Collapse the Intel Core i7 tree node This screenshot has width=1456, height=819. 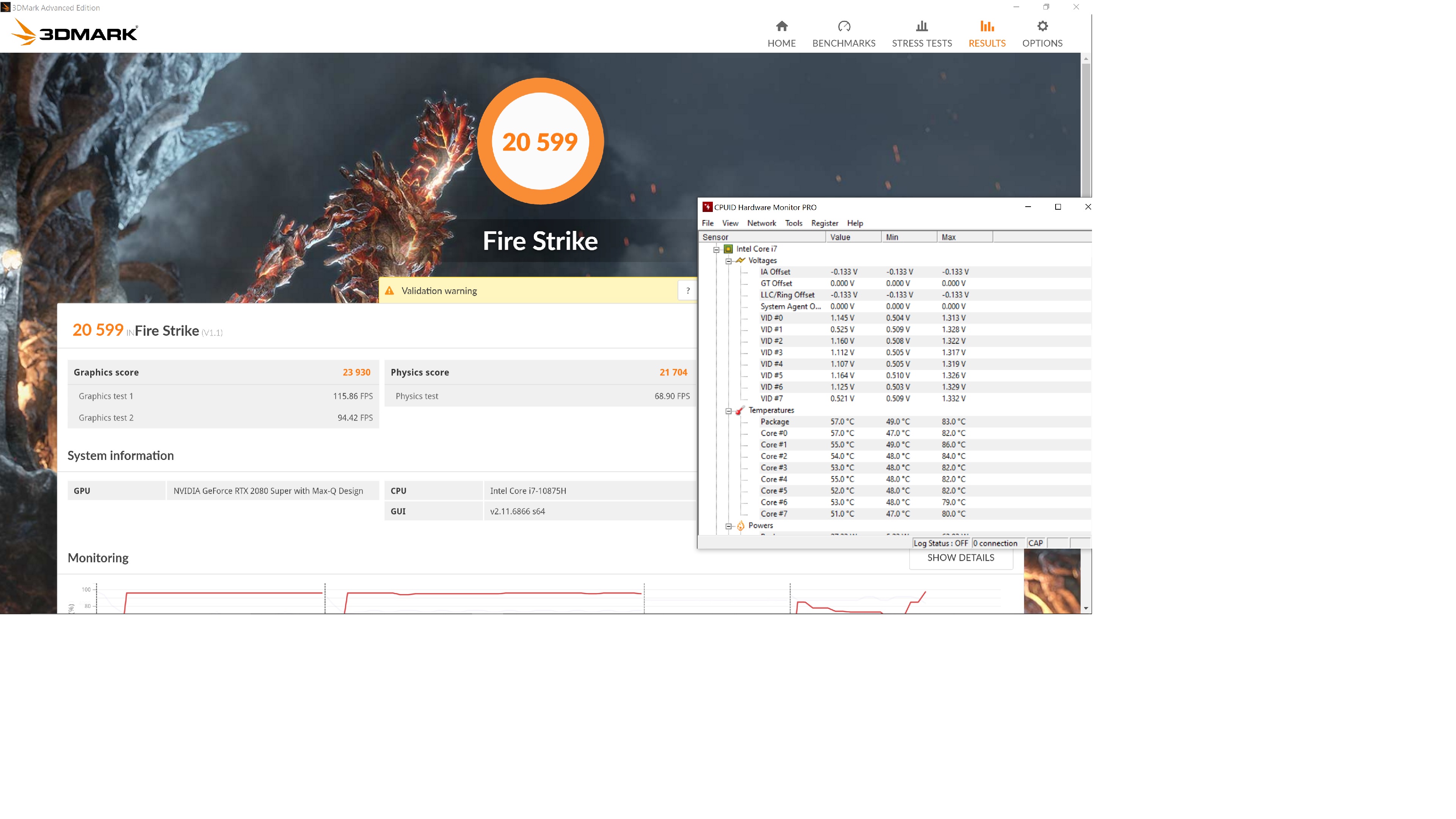716,249
